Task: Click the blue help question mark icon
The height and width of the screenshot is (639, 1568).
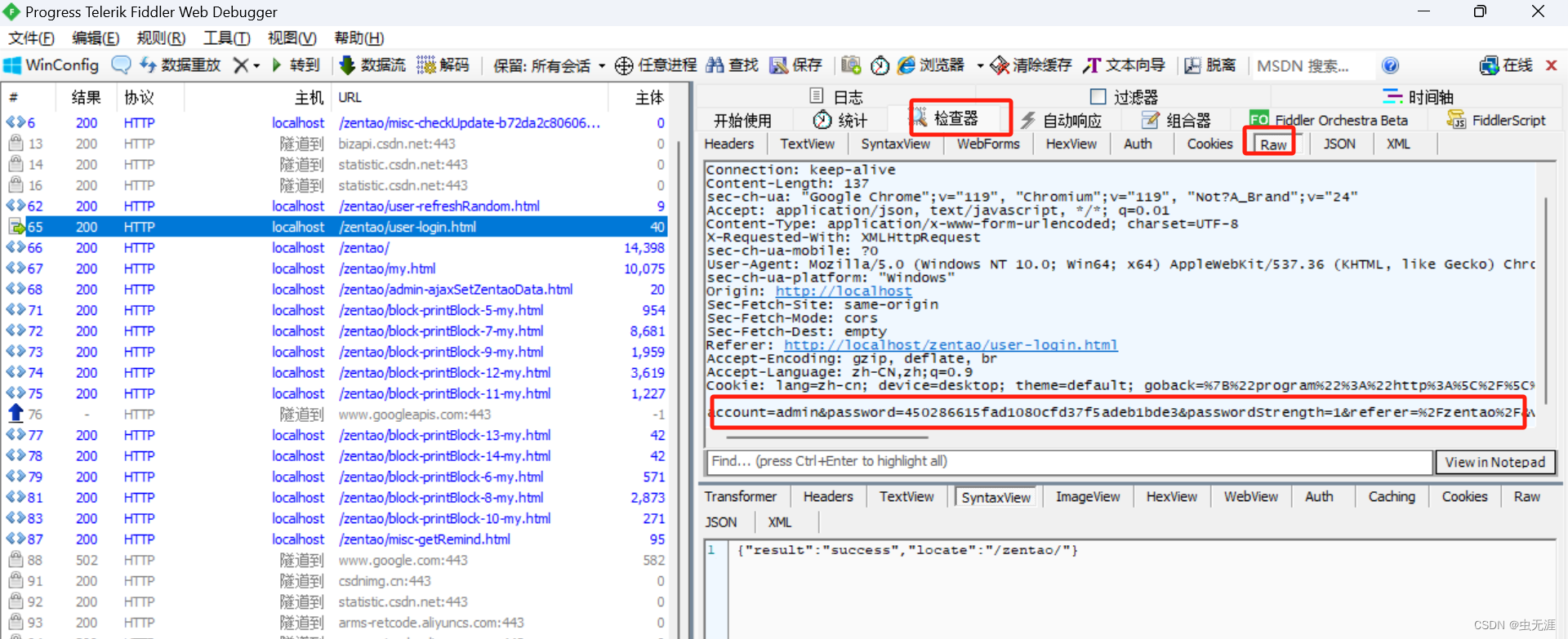Action: (x=1390, y=65)
